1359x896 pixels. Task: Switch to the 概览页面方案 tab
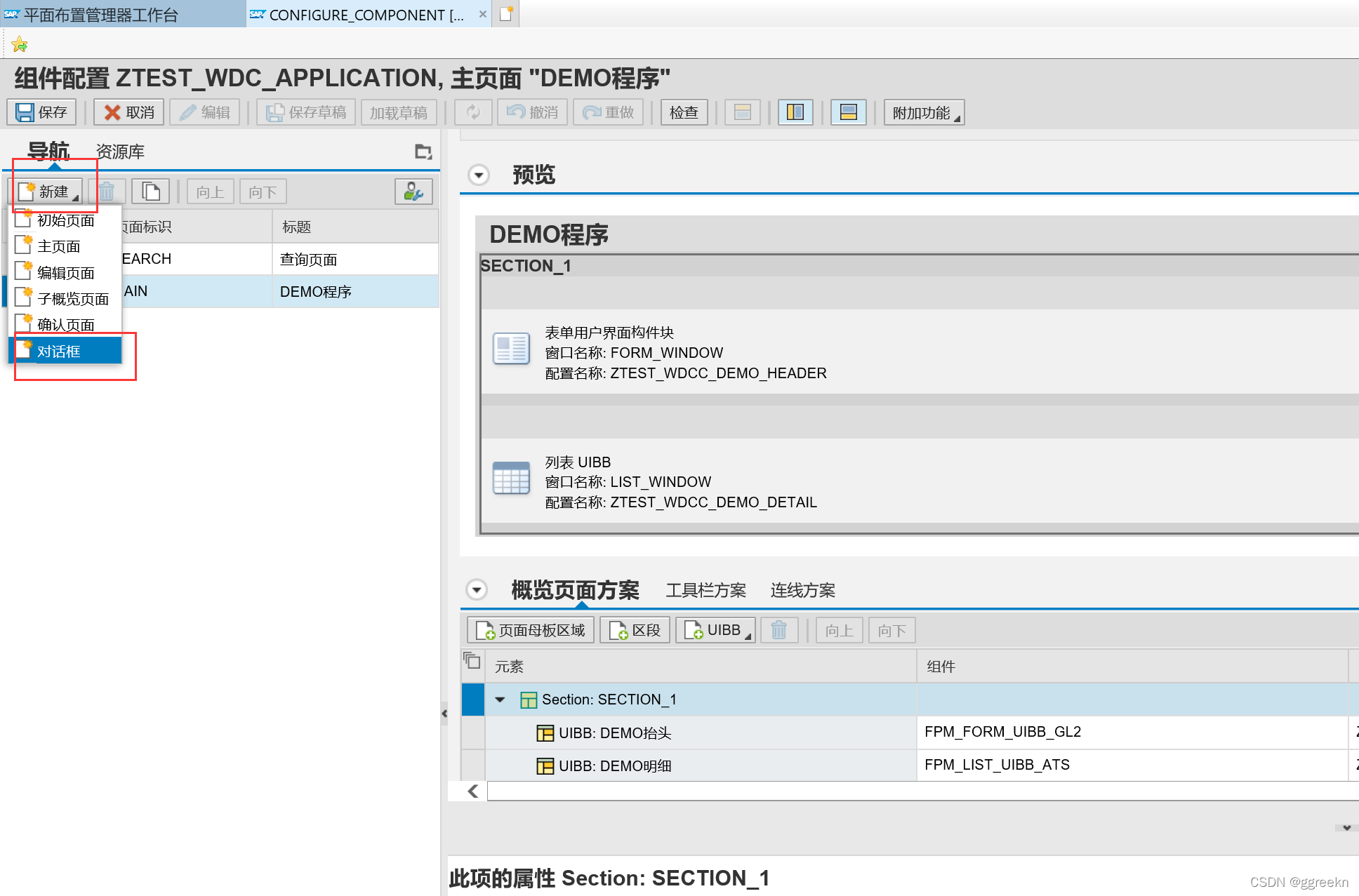575,590
